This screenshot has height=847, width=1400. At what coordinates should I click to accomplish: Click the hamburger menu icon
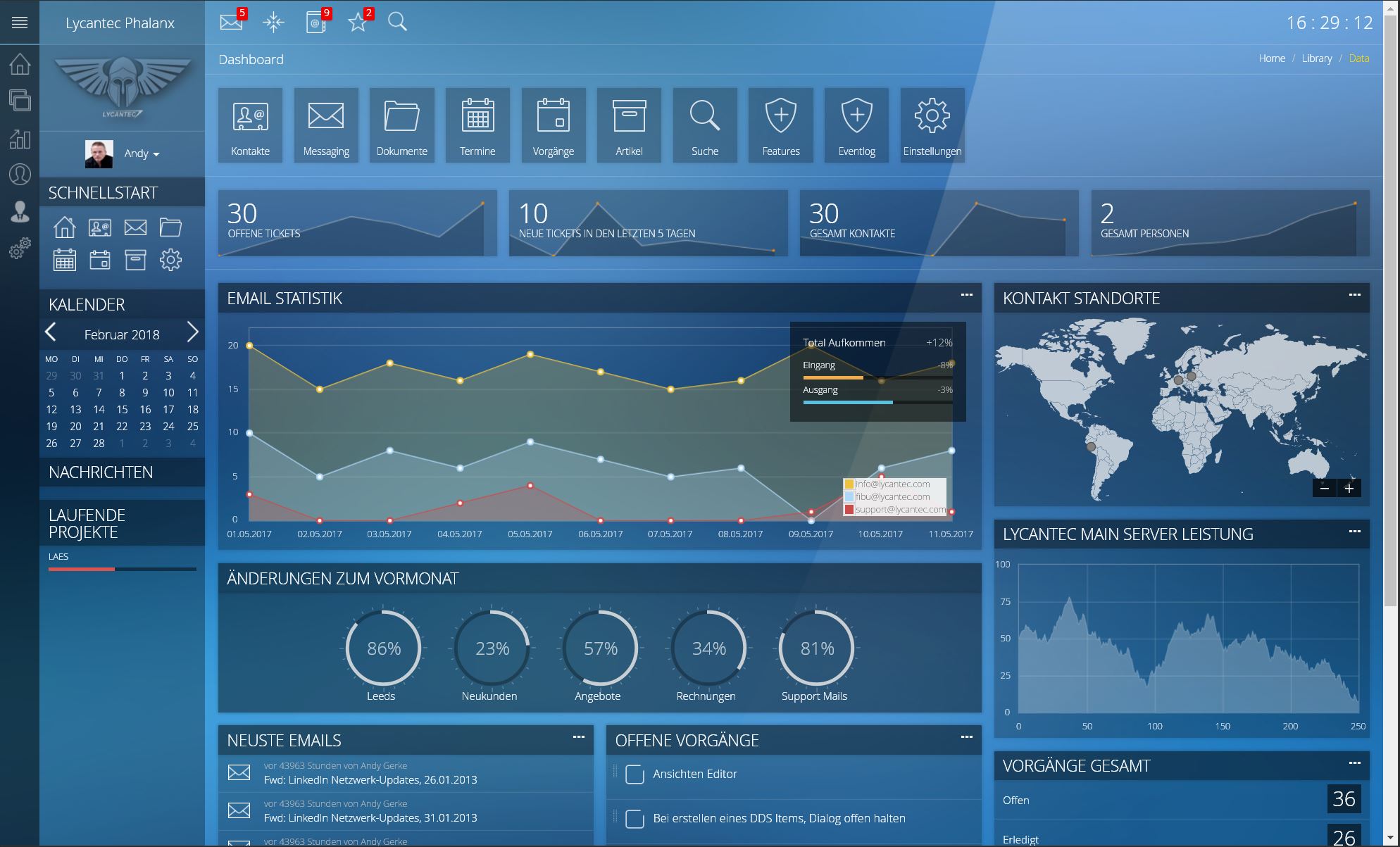pyautogui.click(x=20, y=23)
